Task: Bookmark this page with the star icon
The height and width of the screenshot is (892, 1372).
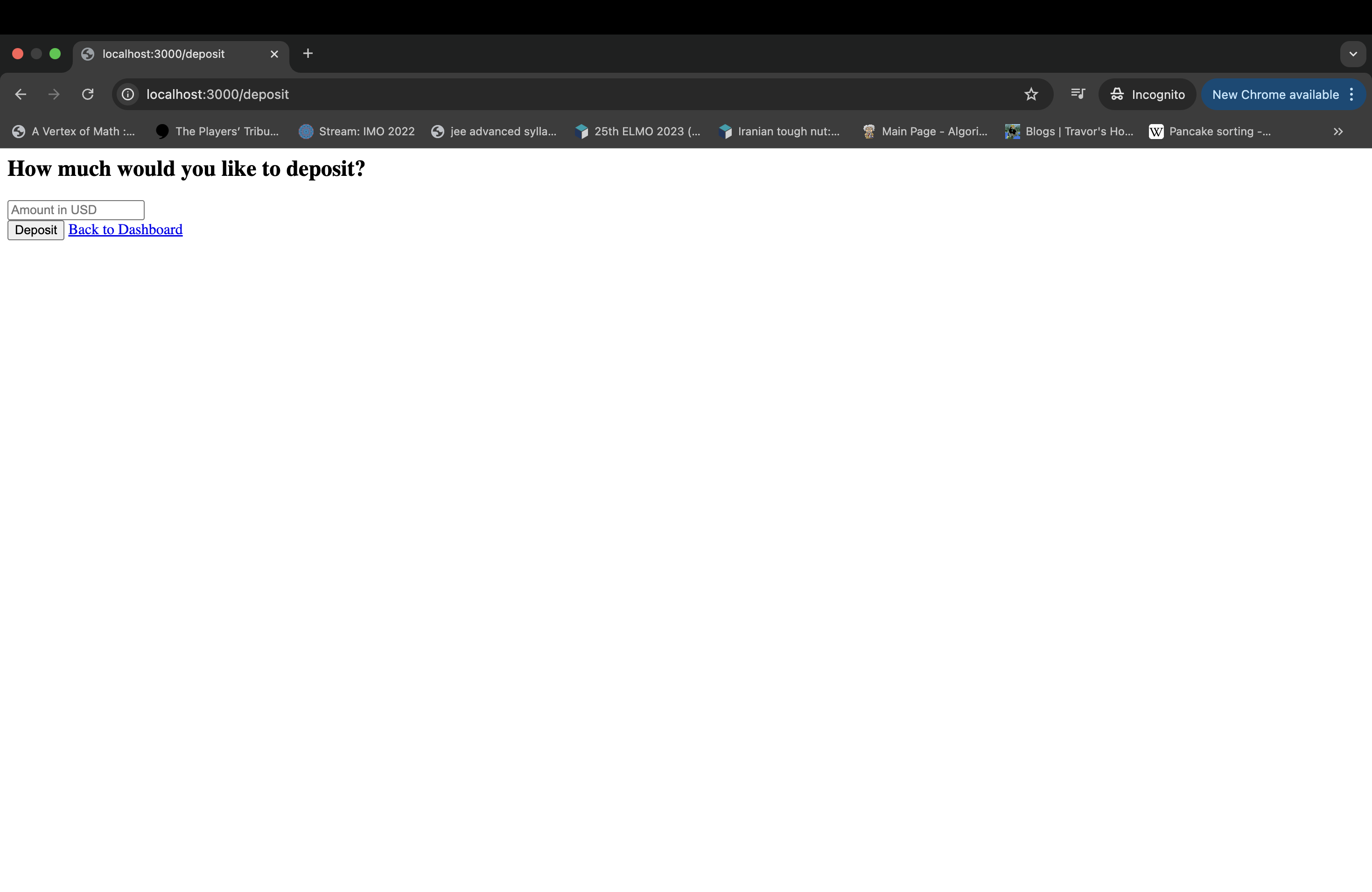Action: click(x=1031, y=95)
